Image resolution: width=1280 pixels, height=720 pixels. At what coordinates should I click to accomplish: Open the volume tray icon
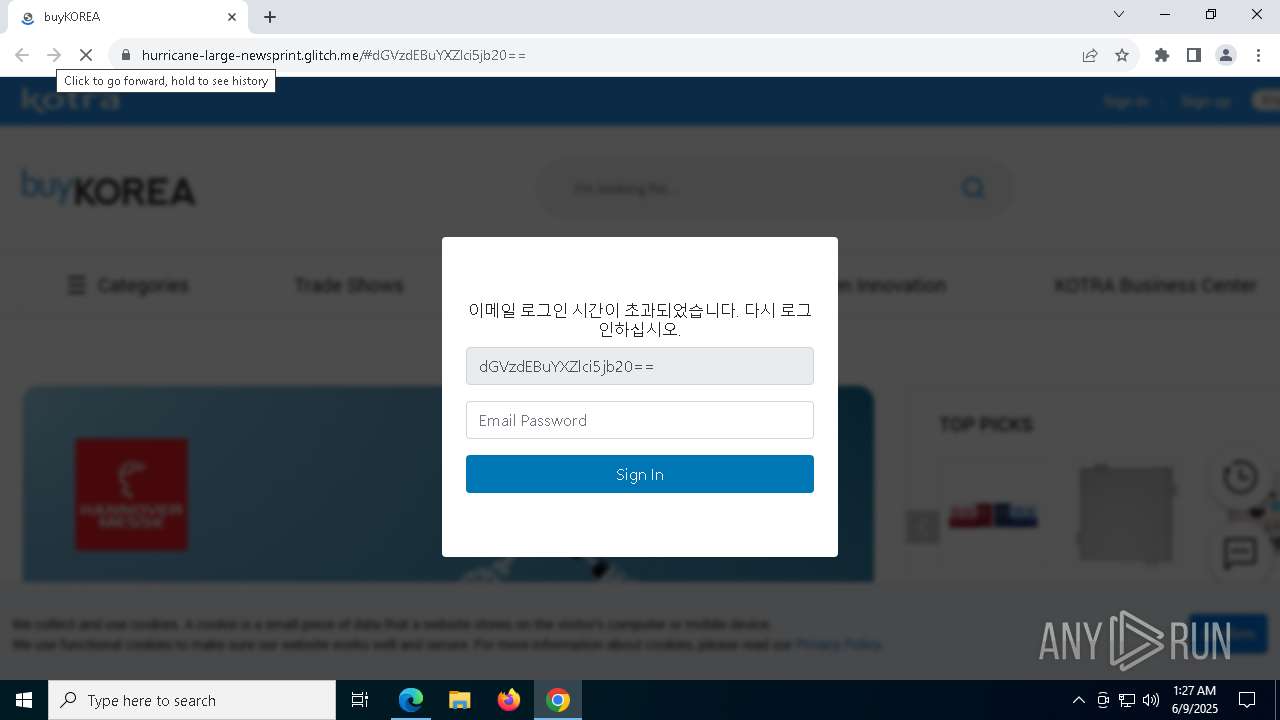(x=1151, y=700)
